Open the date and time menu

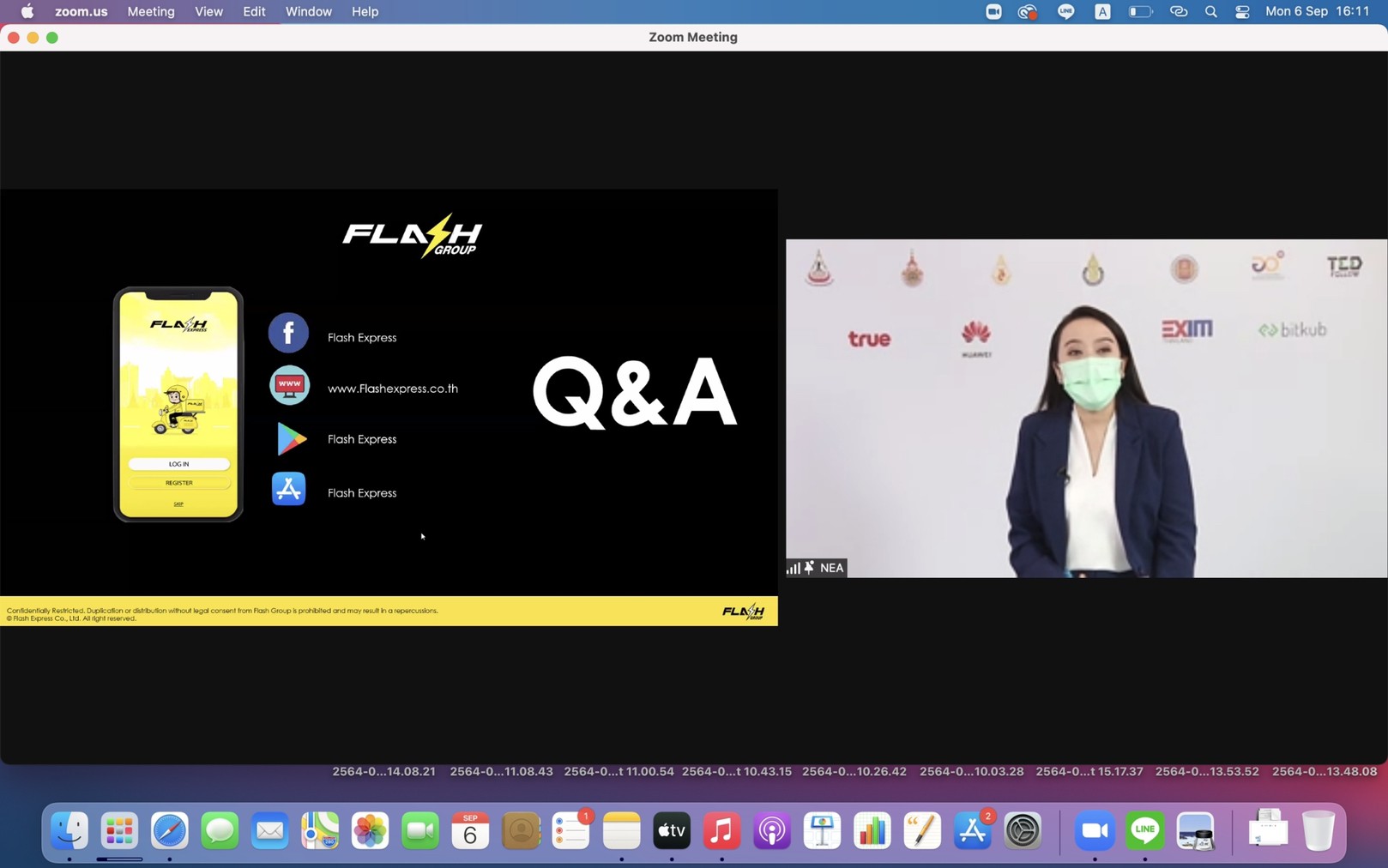pos(1317,12)
